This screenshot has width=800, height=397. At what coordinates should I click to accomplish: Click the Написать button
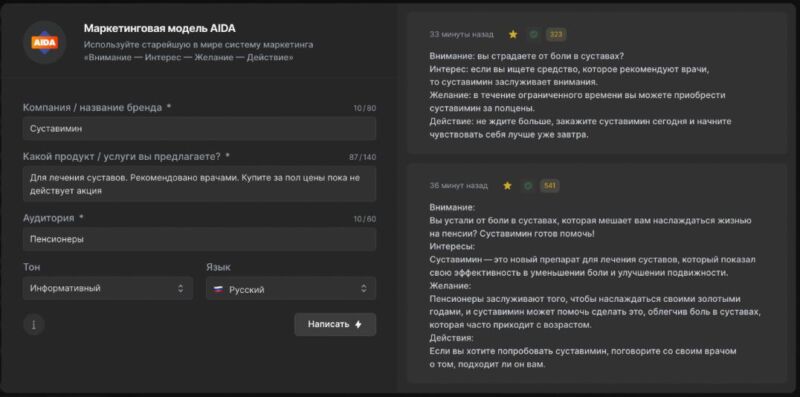click(x=335, y=325)
